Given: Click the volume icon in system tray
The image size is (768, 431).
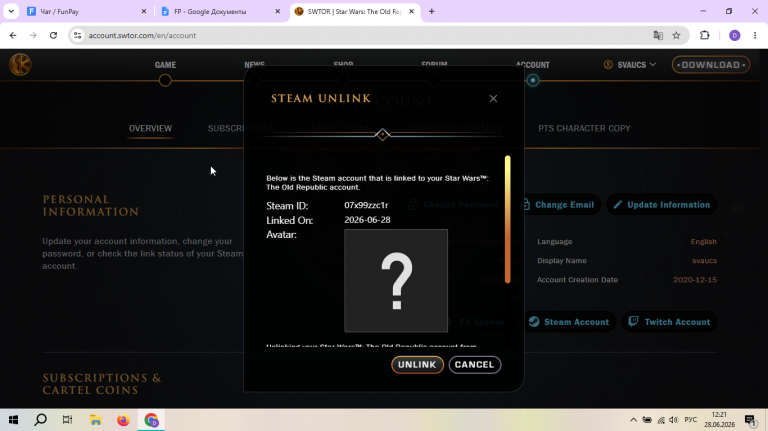Looking at the screenshot, I should point(673,420).
